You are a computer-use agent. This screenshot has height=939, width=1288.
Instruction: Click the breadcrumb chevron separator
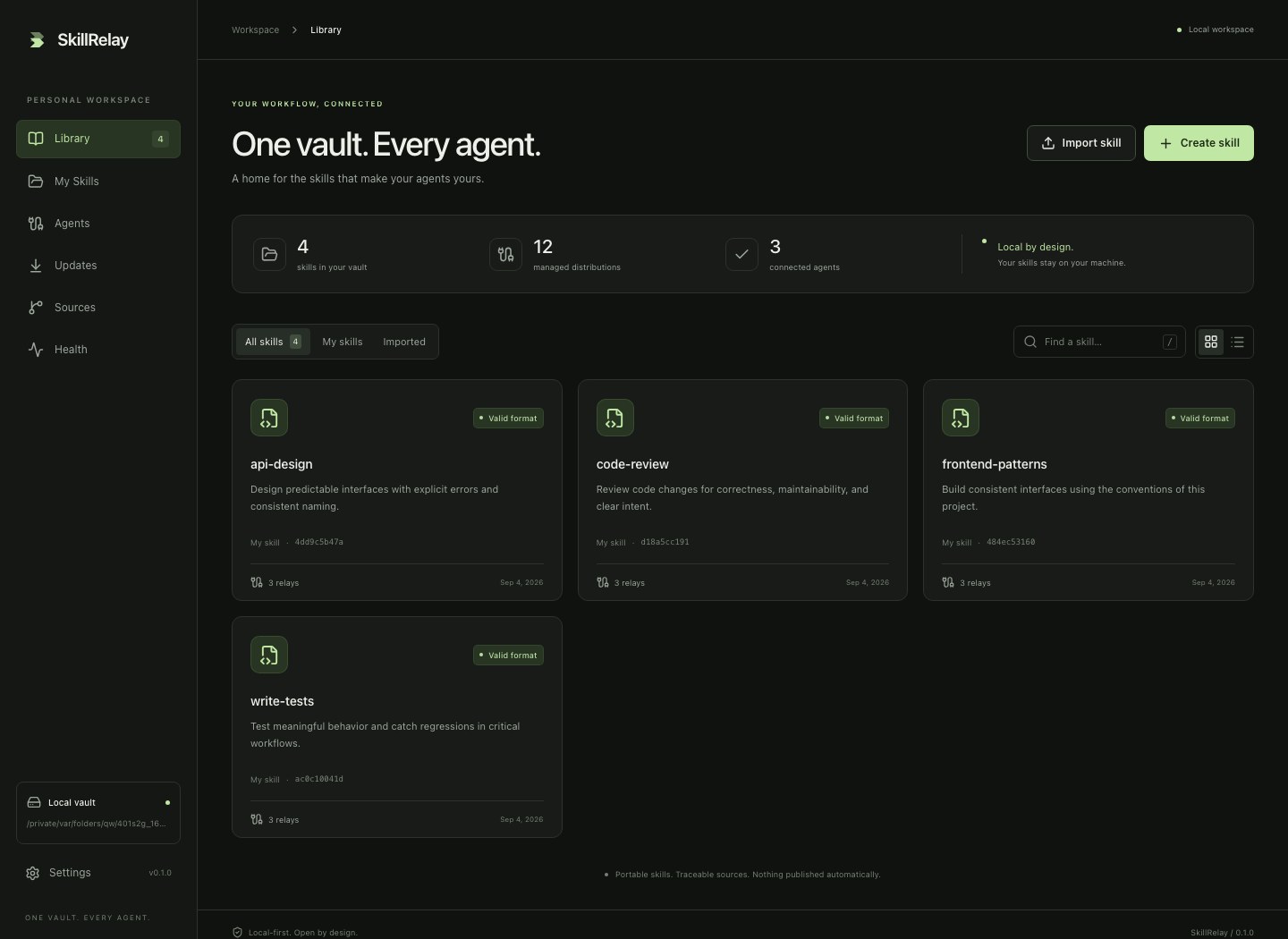point(294,30)
